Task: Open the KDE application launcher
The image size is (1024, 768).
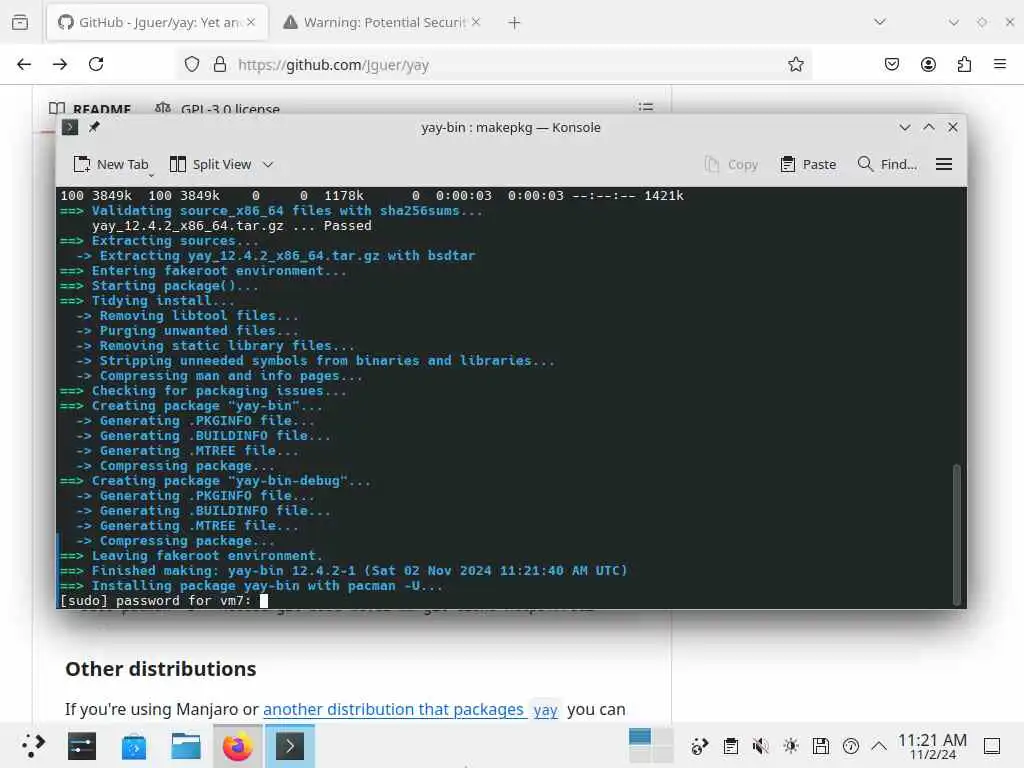Action: [x=33, y=746]
